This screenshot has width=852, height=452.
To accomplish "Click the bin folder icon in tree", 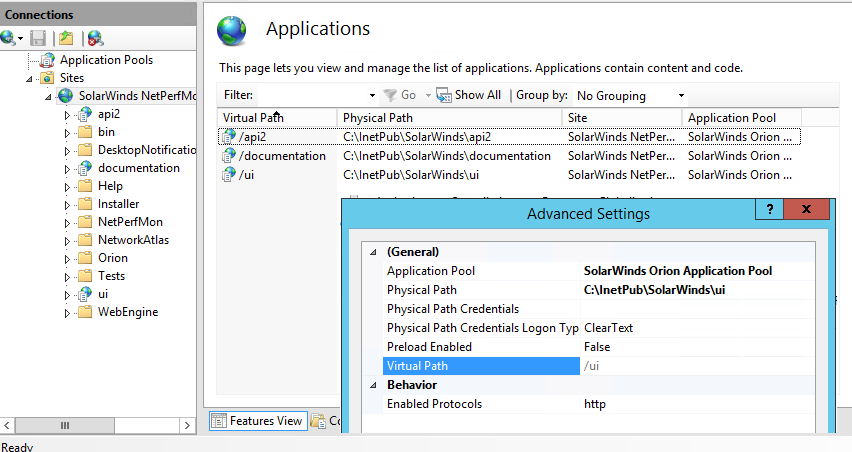I will pos(85,132).
